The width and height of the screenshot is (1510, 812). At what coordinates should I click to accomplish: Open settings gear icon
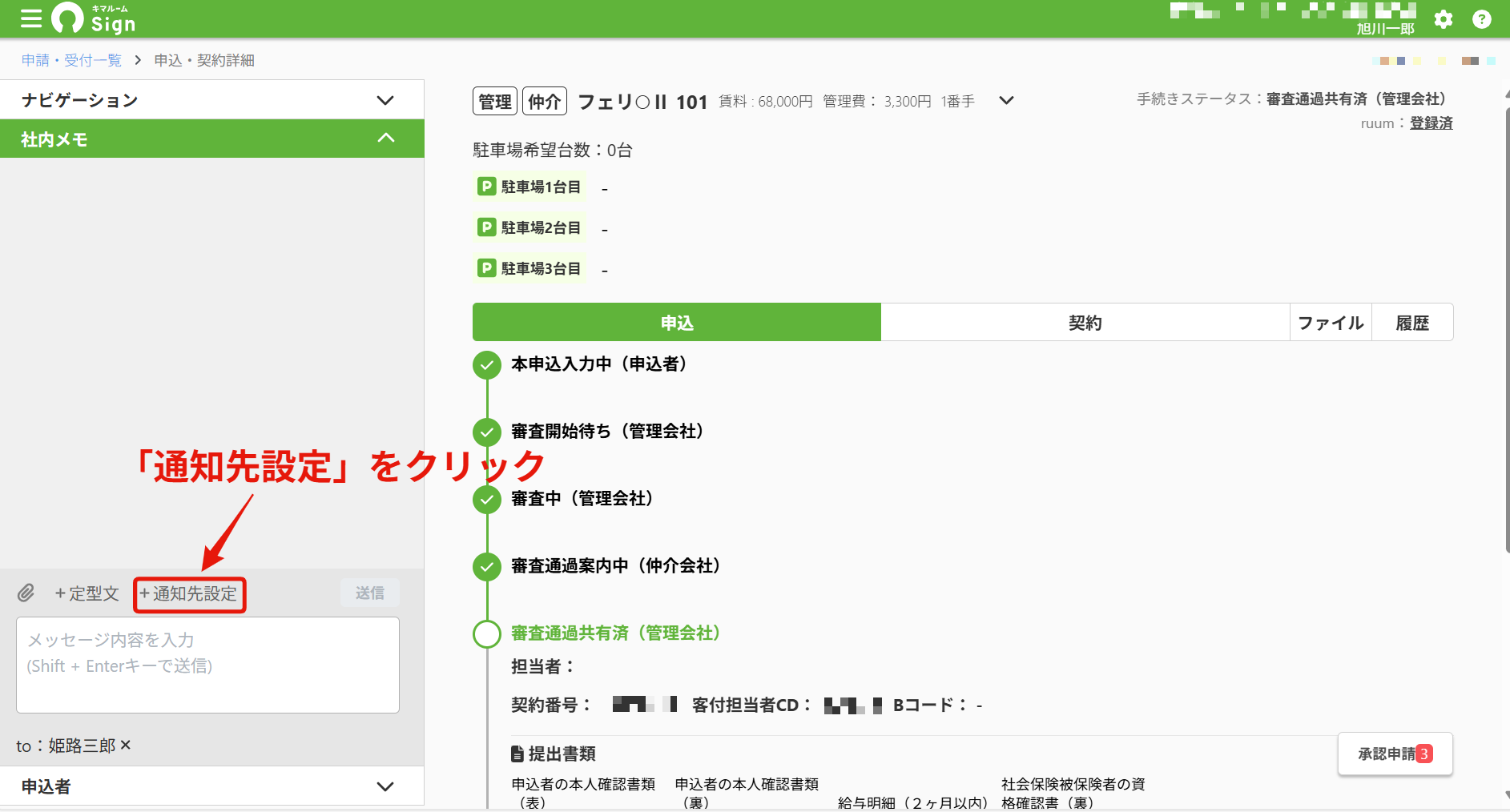1444,19
